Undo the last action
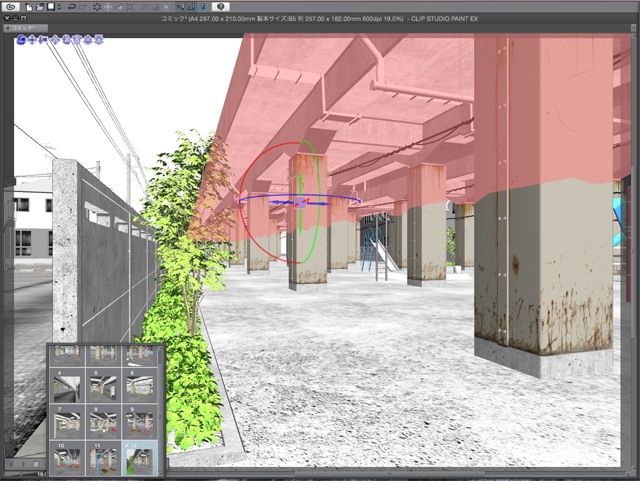 pos(72,7)
